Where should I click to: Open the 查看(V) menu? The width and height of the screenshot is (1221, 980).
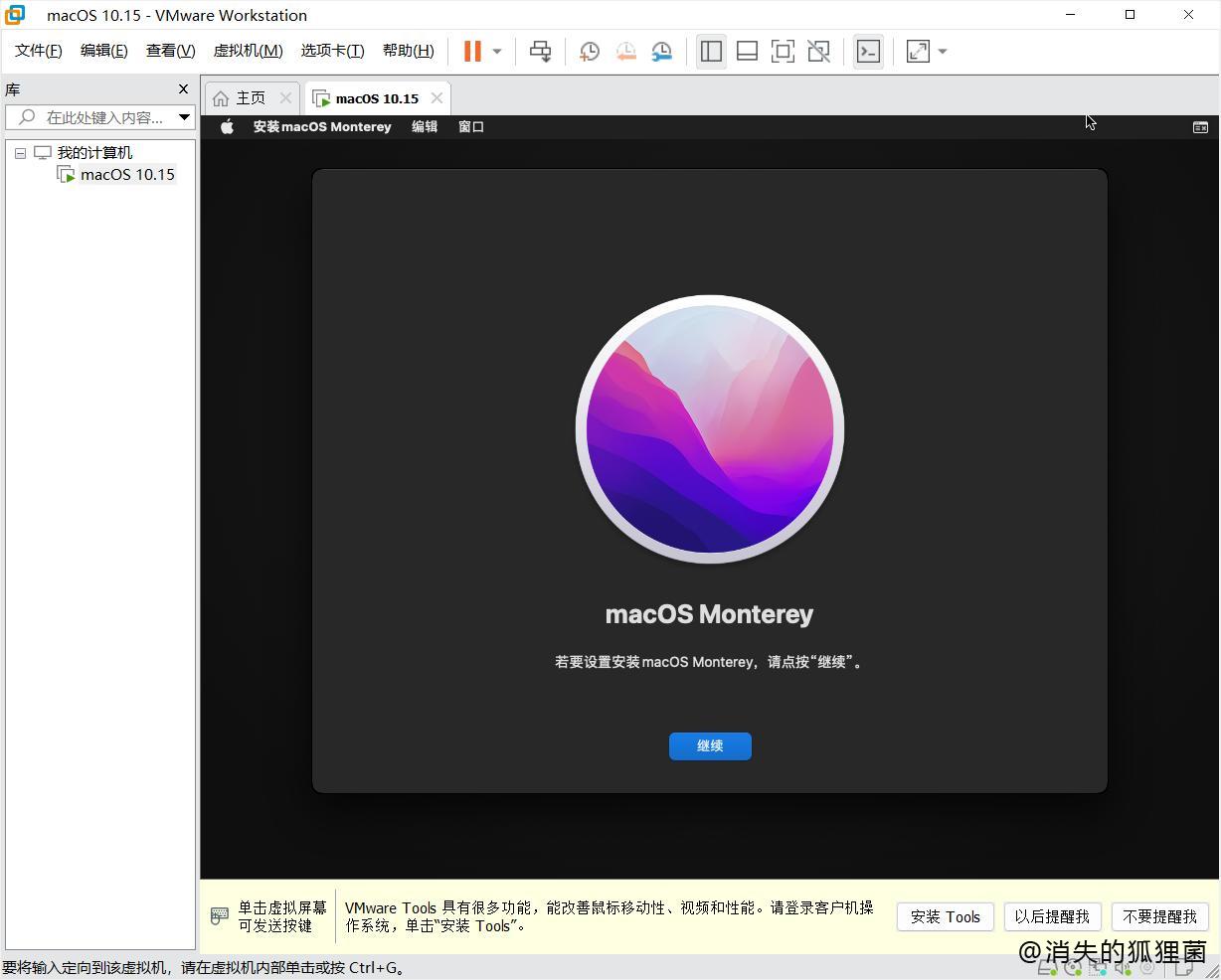pyautogui.click(x=170, y=51)
